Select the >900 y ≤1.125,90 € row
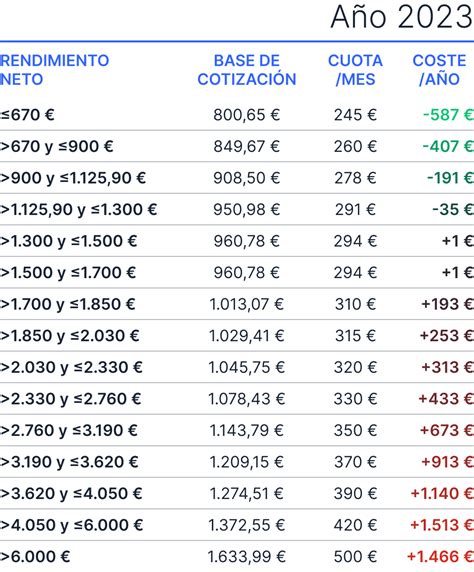 point(237,178)
